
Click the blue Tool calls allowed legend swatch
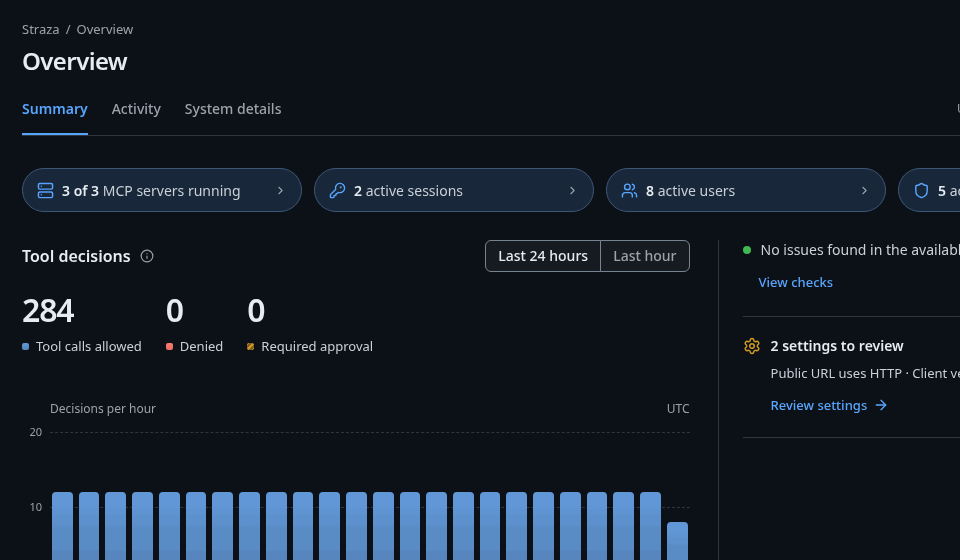point(26,346)
